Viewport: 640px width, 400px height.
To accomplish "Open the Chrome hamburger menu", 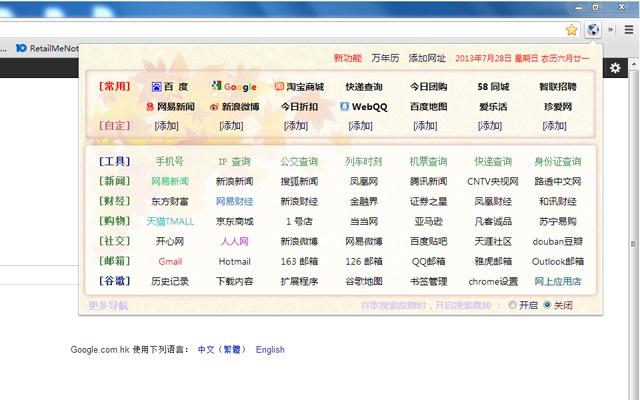I will coord(629,30).
